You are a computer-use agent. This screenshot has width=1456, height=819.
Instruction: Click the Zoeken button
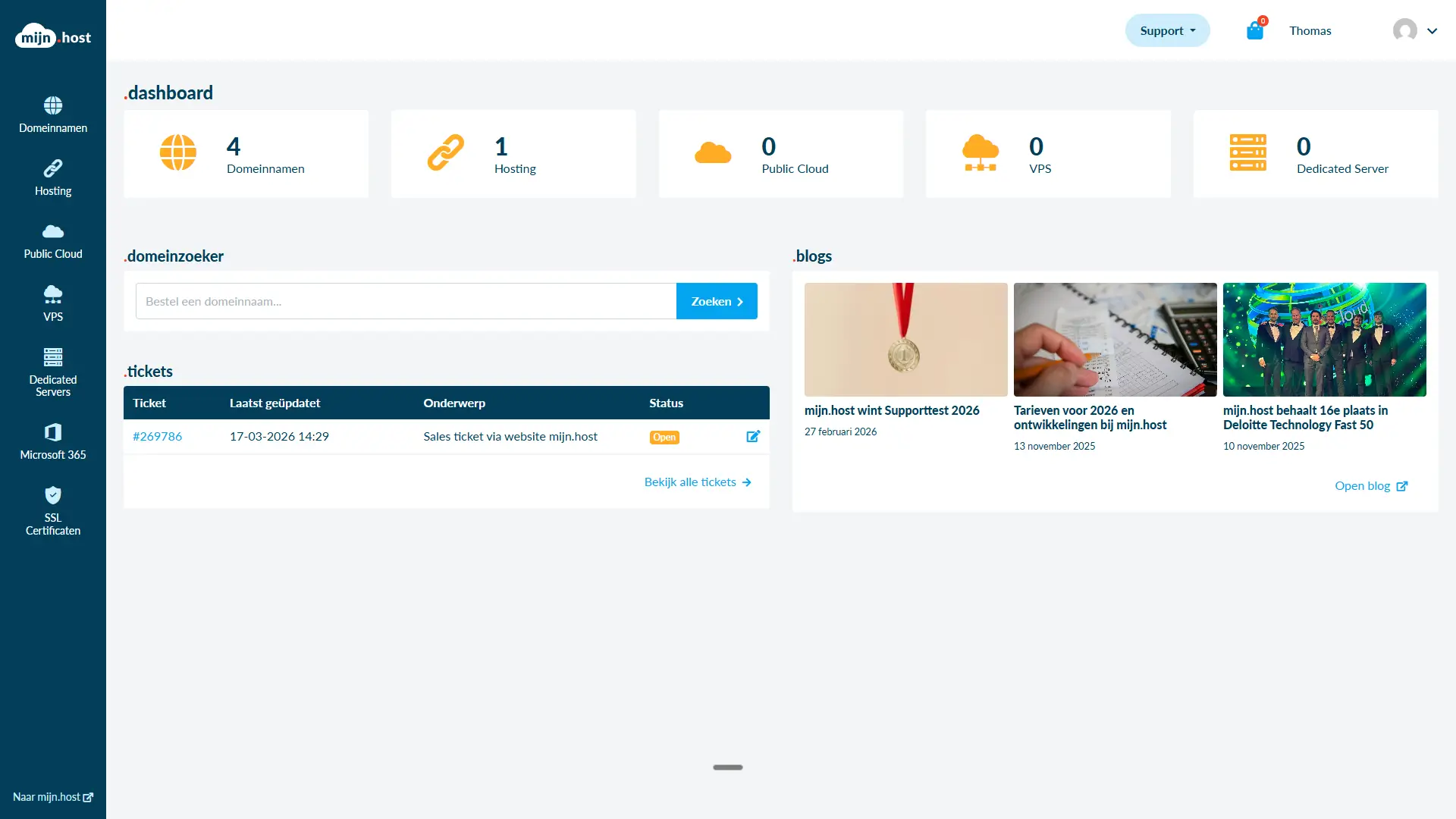coord(716,301)
